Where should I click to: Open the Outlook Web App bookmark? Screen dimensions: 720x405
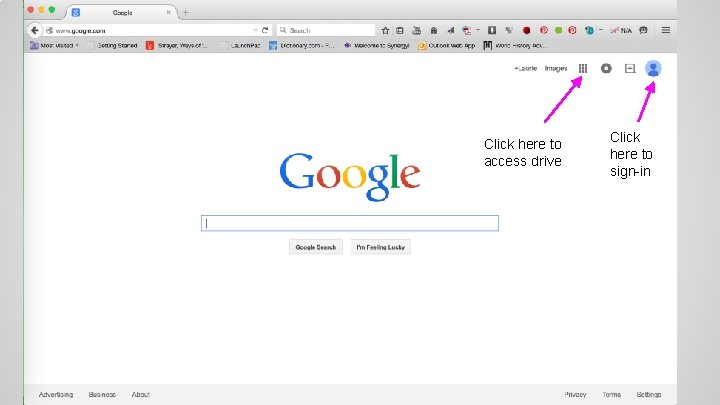pos(447,45)
